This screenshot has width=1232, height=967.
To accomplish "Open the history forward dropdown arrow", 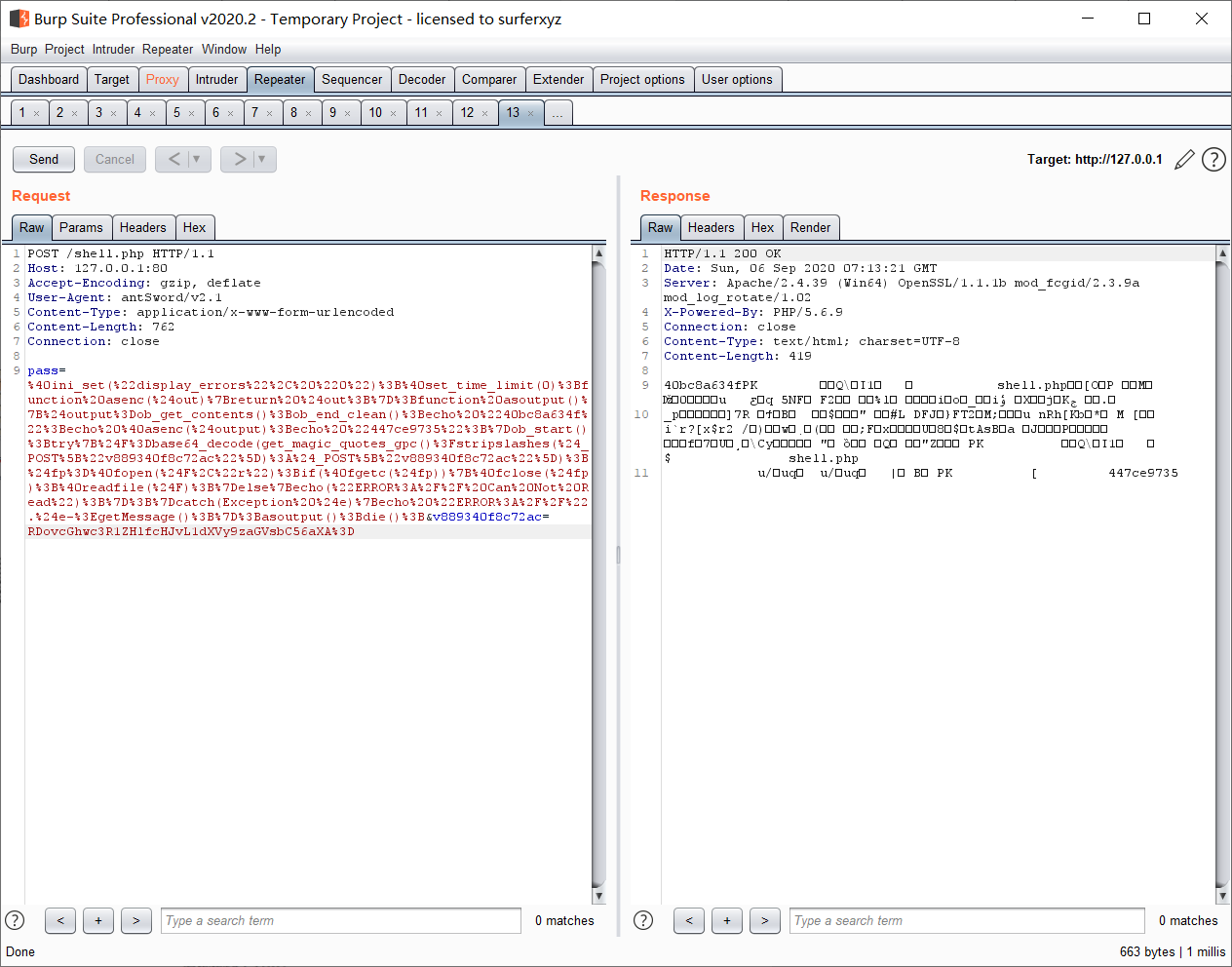I will click(262, 159).
